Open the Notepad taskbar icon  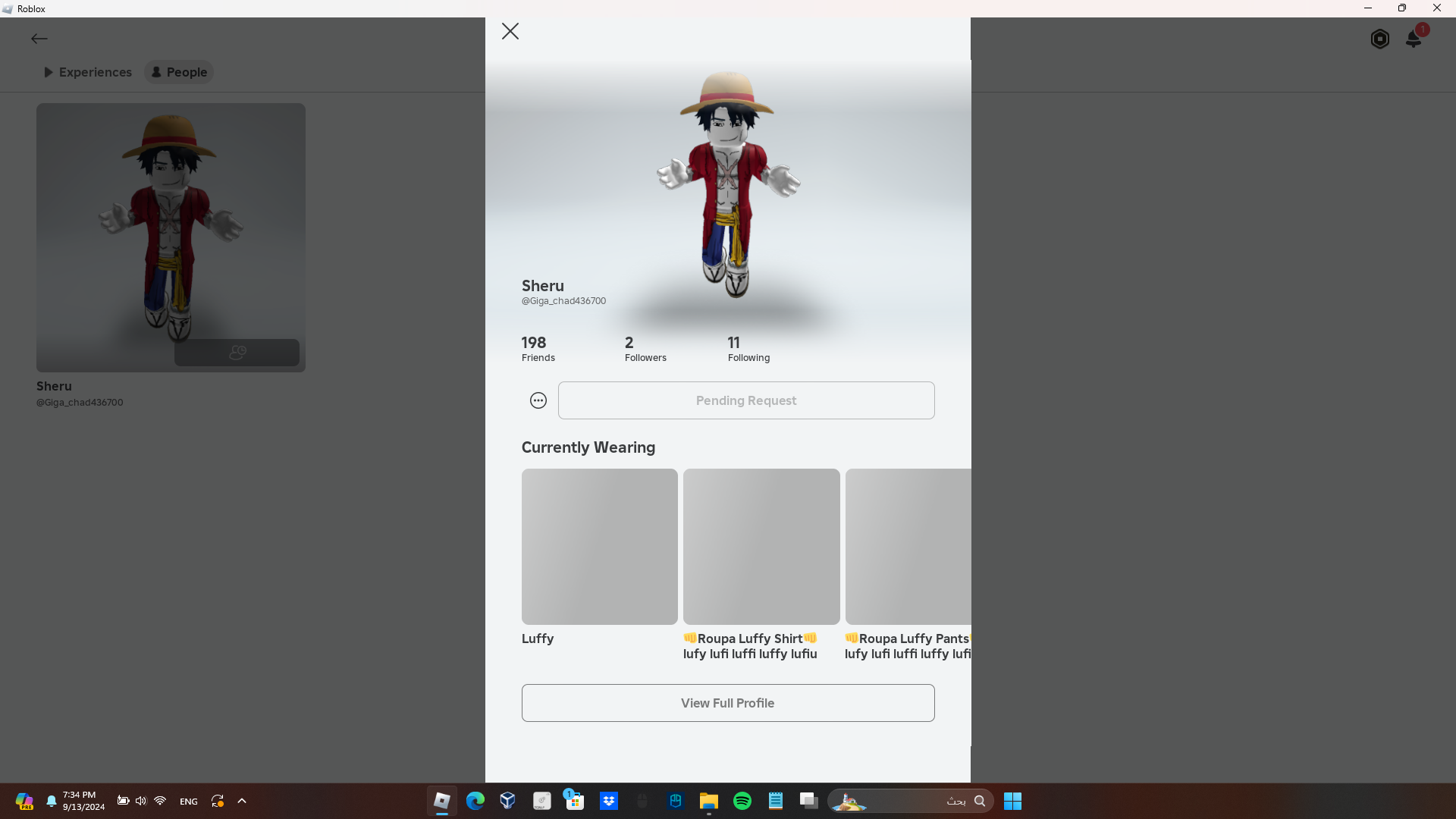(776, 801)
